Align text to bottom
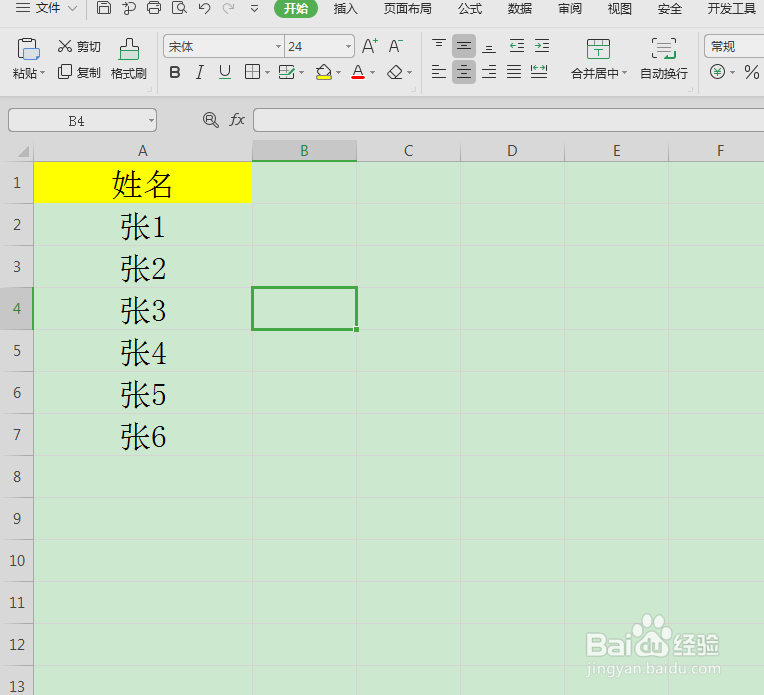The image size is (764, 695). click(x=489, y=46)
